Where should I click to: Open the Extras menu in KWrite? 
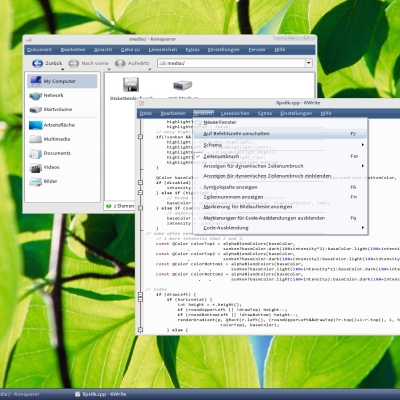coord(265,113)
